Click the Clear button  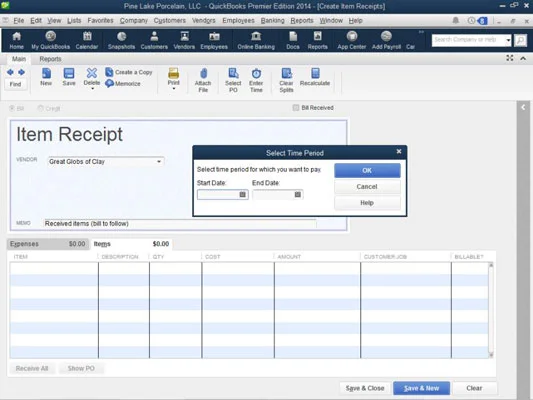(474, 388)
